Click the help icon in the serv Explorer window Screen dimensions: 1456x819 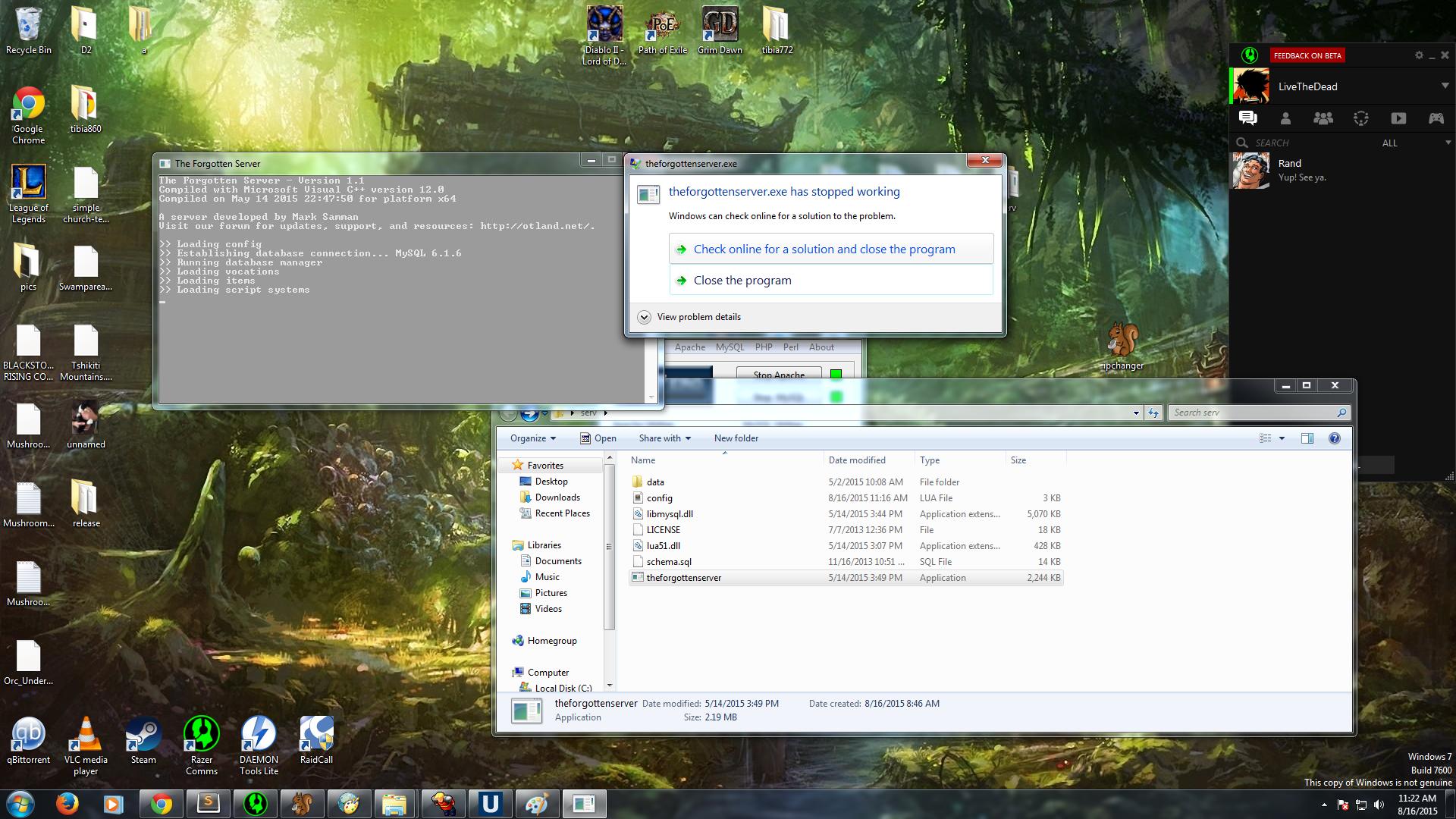pyautogui.click(x=1335, y=438)
